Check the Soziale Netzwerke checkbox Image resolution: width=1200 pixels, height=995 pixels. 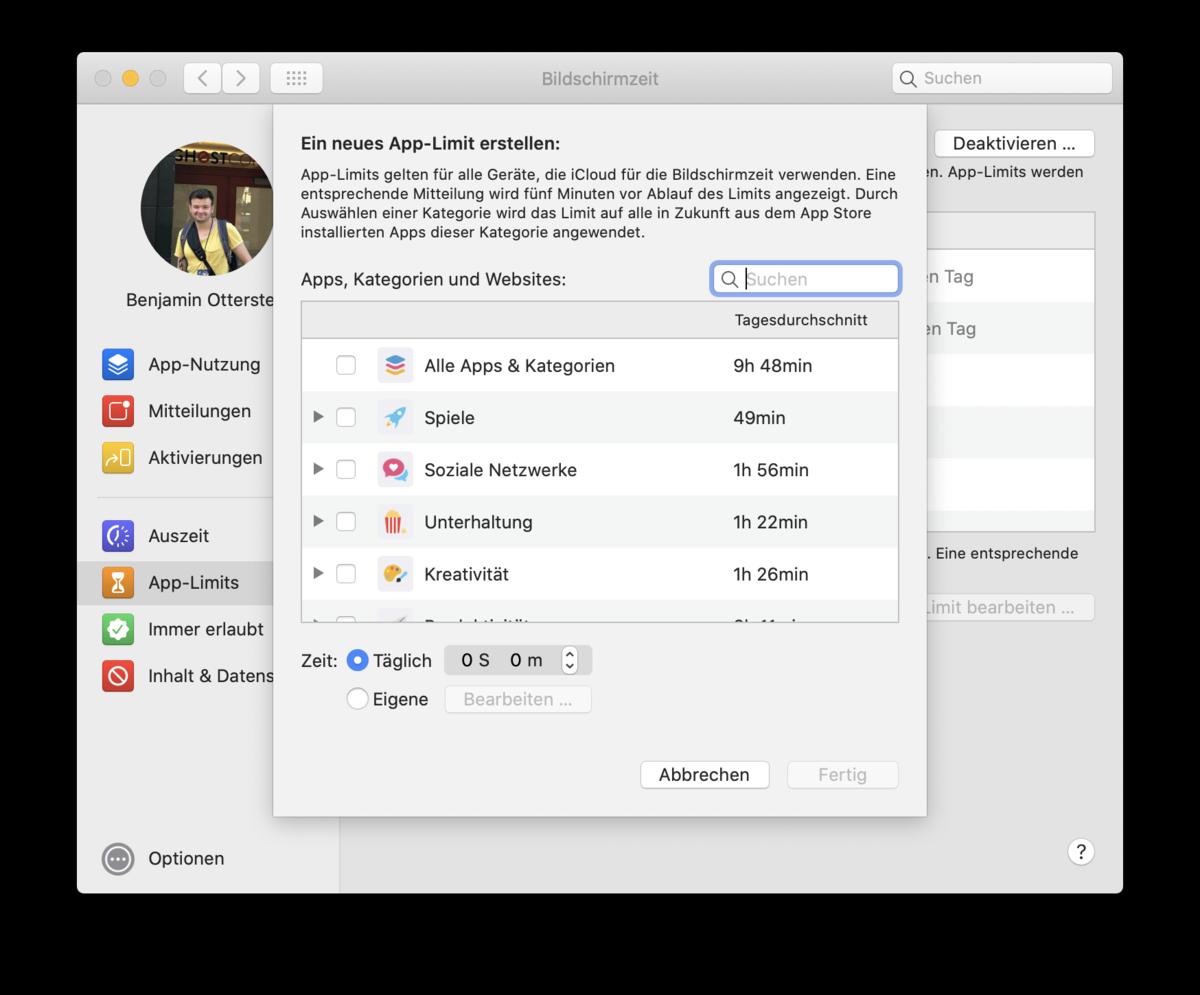(346, 469)
